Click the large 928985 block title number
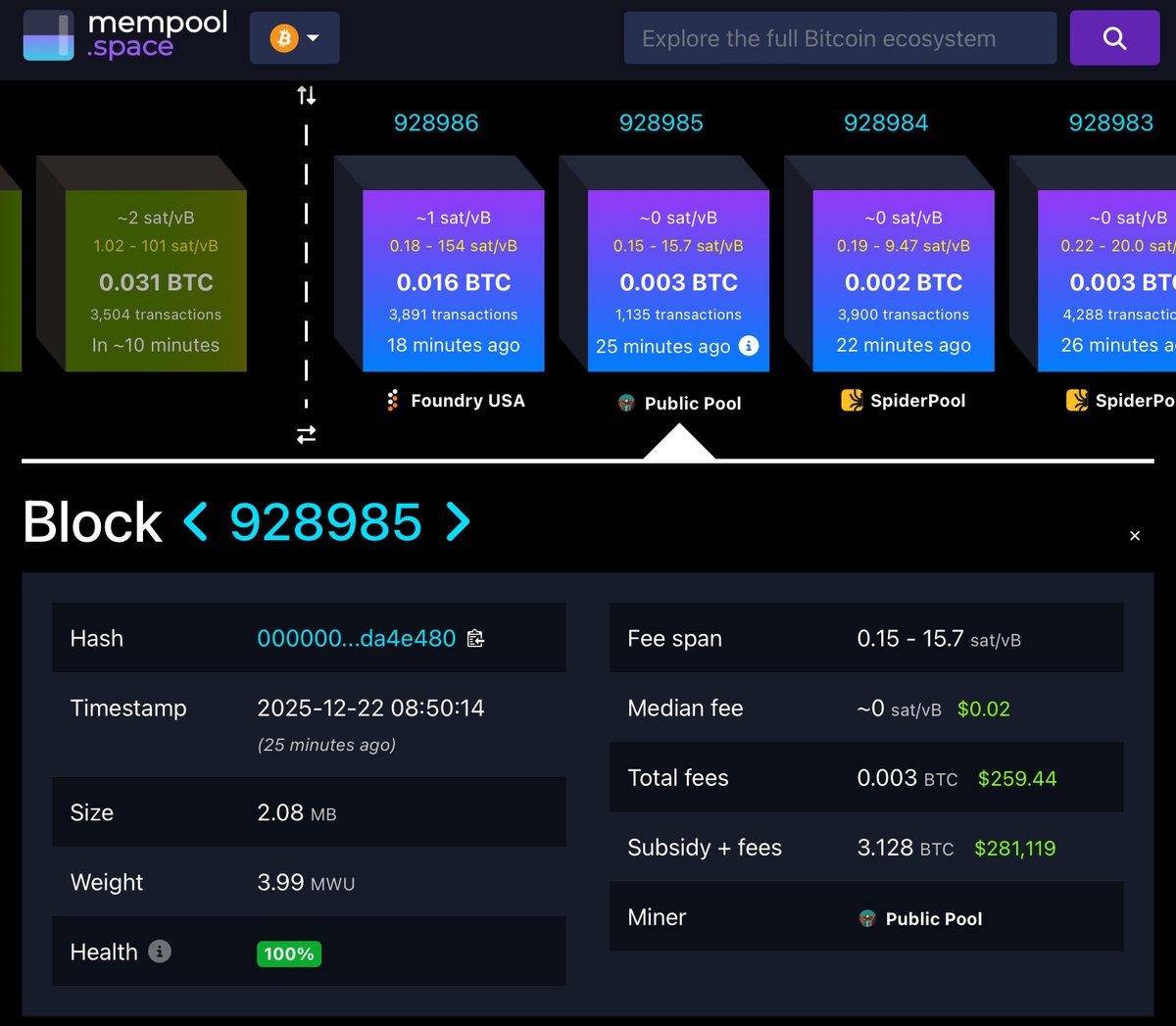Screen dimensions: 1176x1026 click(x=325, y=521)
